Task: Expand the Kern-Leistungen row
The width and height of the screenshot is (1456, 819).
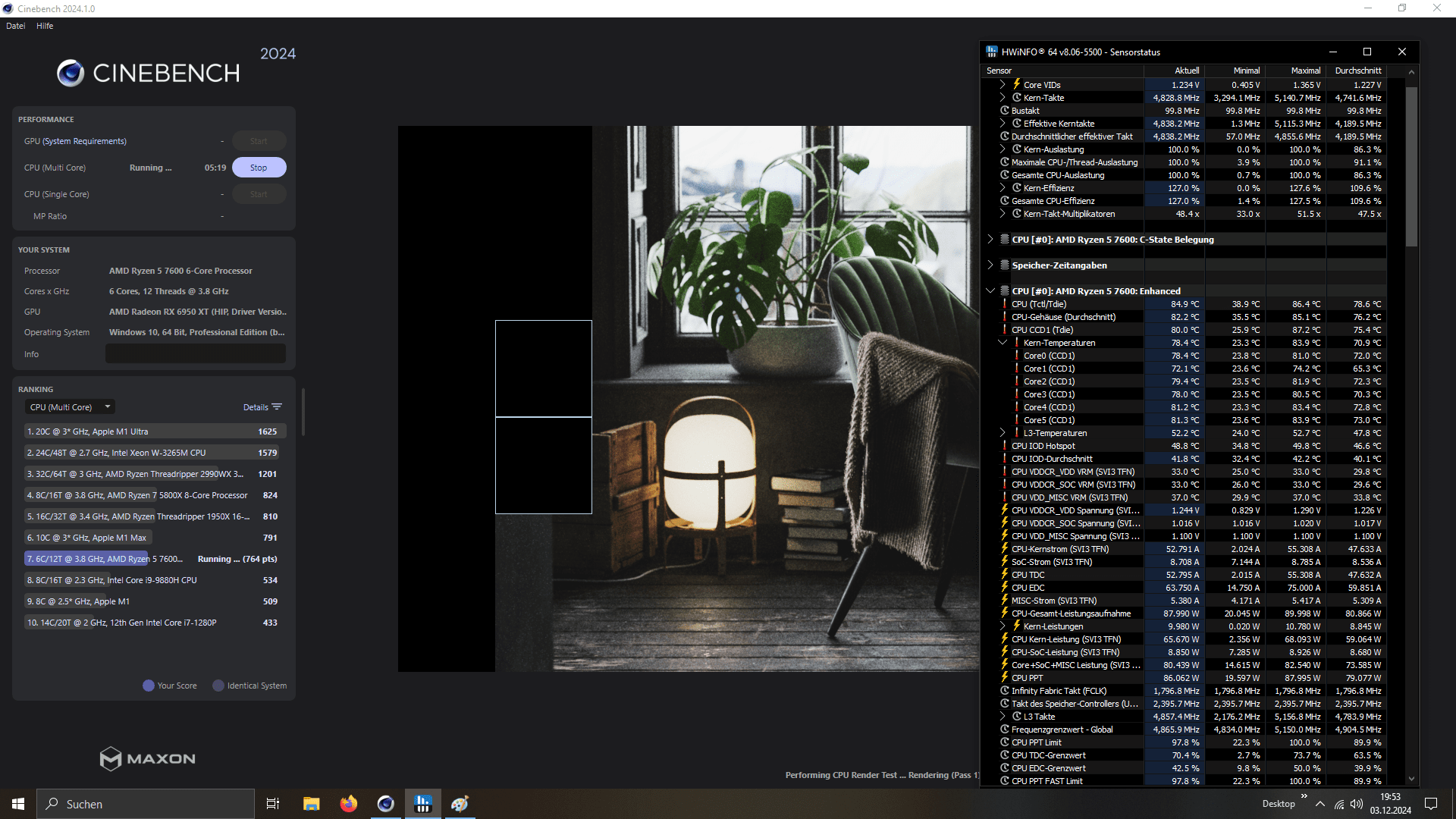Action: point(1003,626)
